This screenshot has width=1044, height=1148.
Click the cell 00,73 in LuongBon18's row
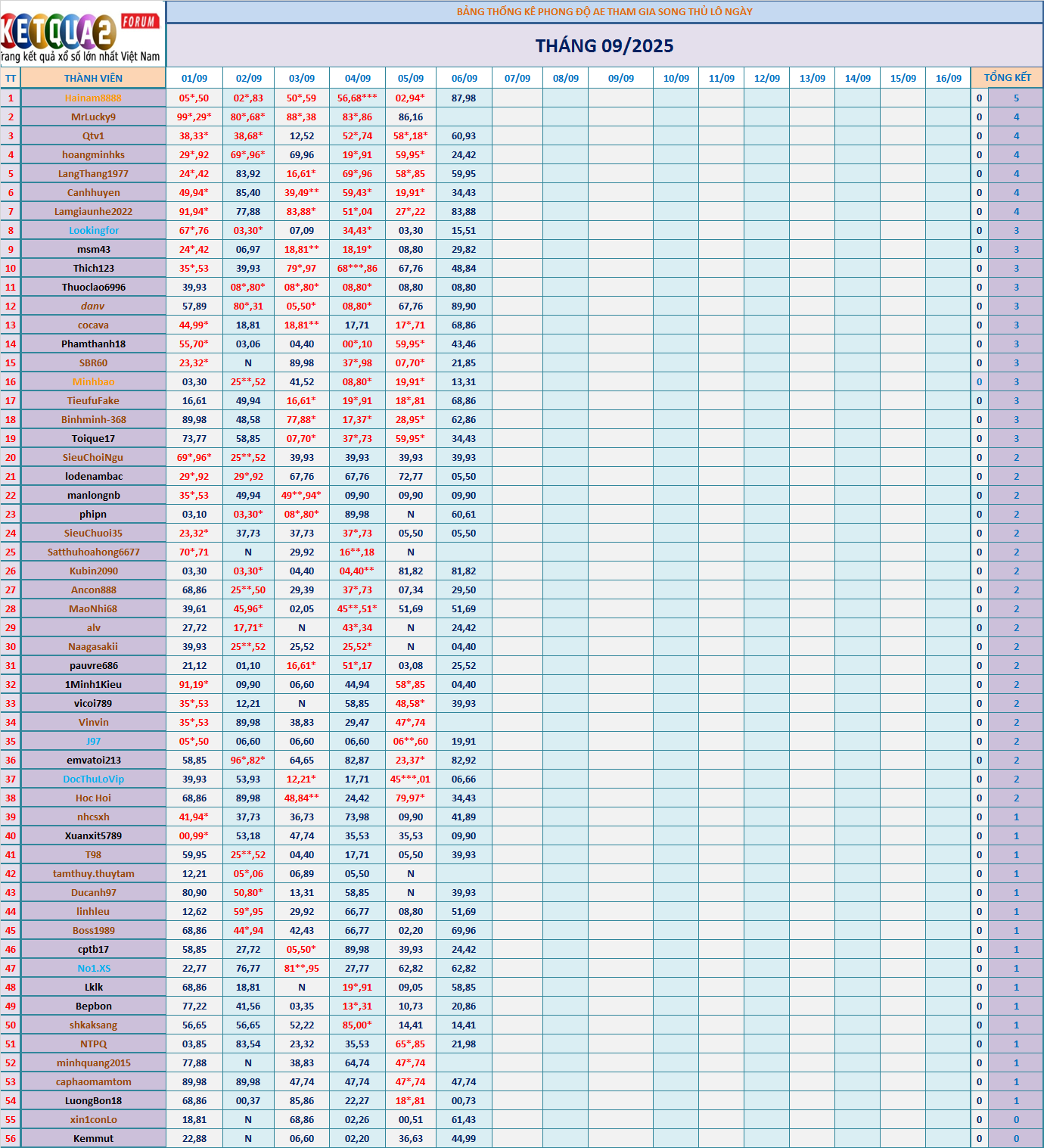[x=464, y=1100]
